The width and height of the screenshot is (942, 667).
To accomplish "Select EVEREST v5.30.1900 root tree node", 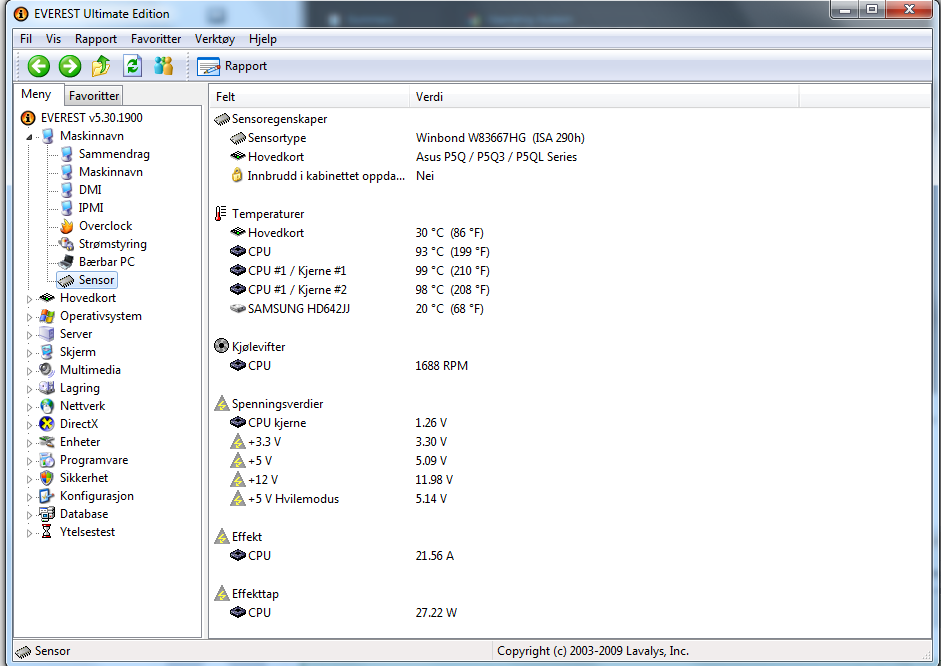I will [x=91, y=118].
